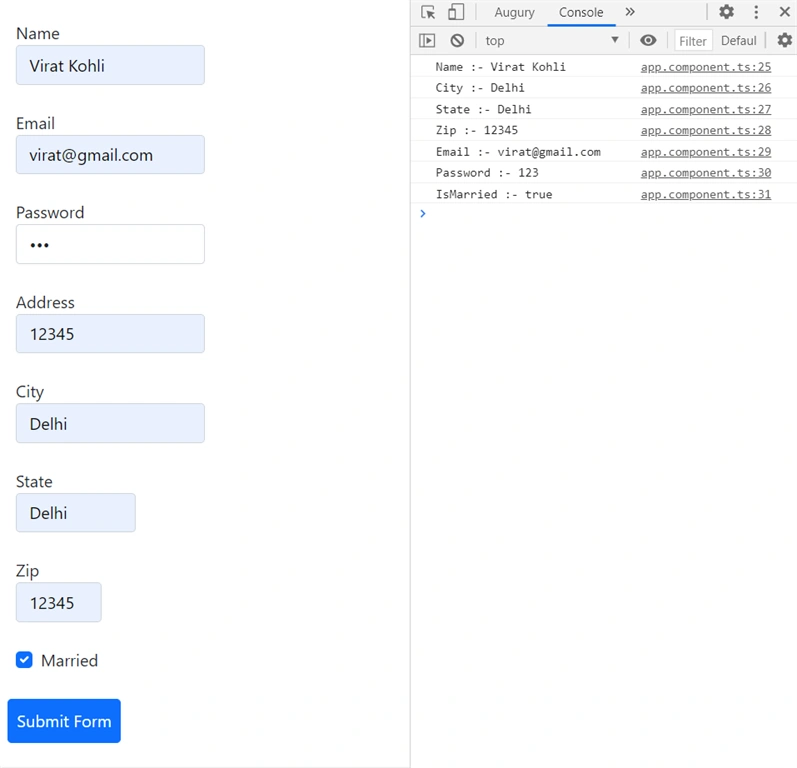
Task: Click the console prompt arrow
Action: pos(423,213)
